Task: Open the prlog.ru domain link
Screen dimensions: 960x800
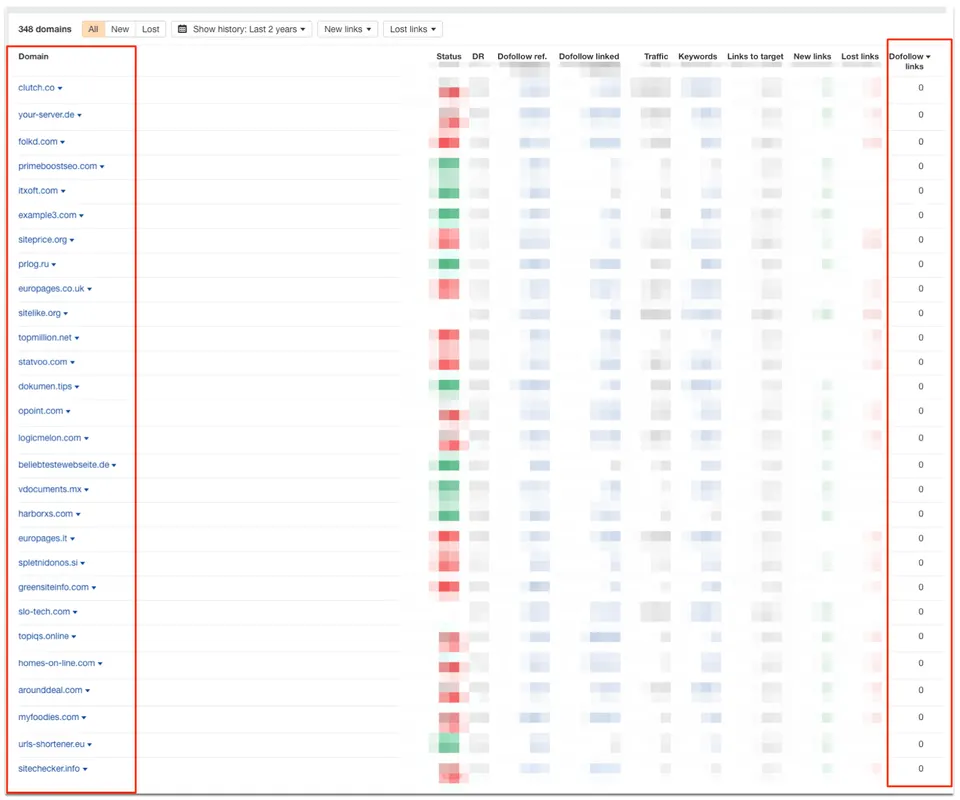Action: (x=34, y=264)
